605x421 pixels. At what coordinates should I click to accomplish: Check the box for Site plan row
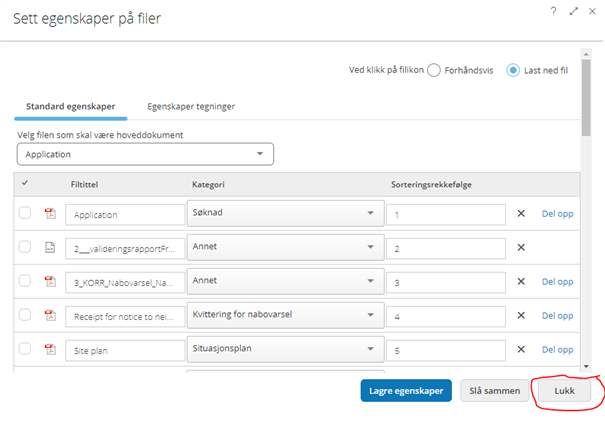[25, 348]
